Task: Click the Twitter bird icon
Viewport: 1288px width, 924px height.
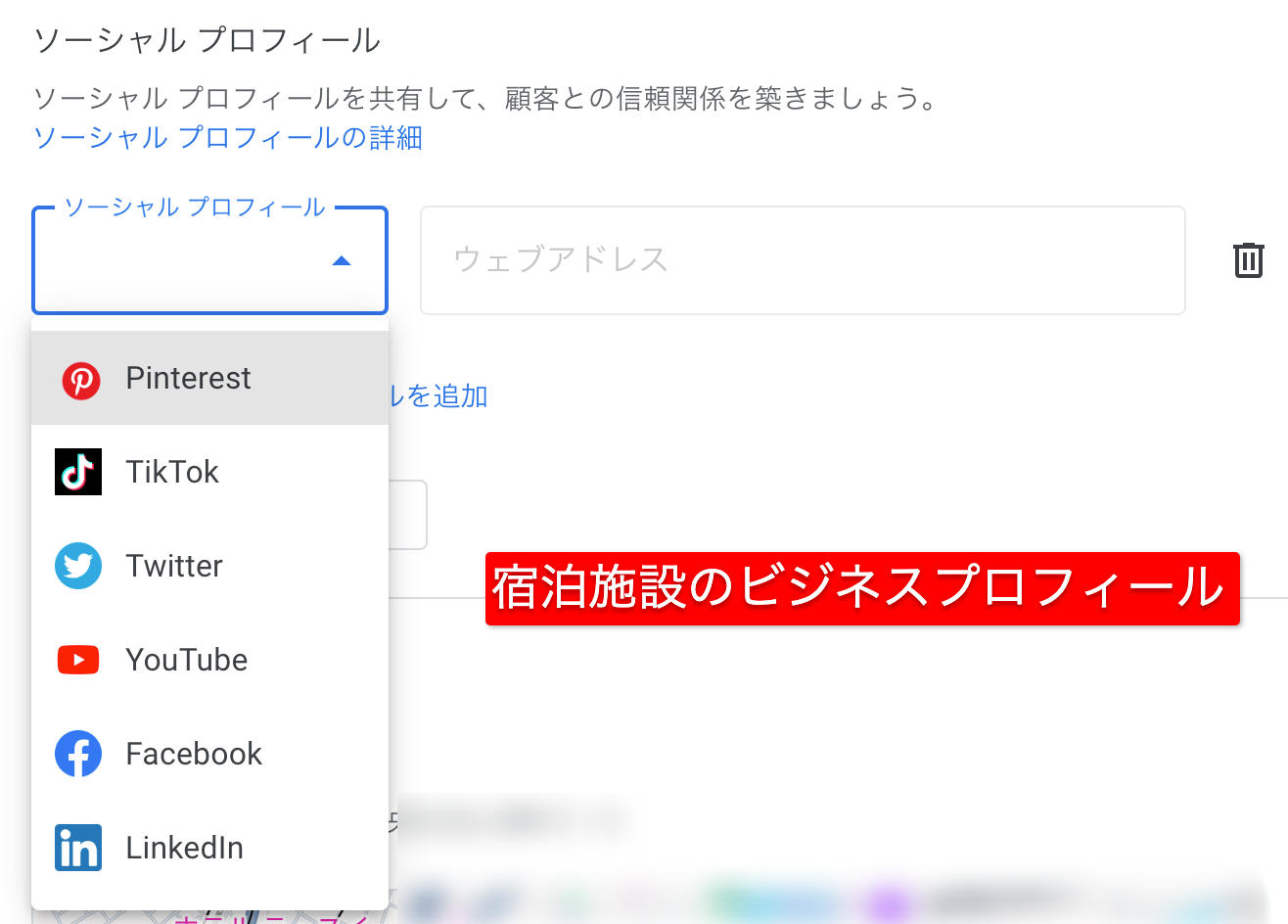Action: pos(78,566)
